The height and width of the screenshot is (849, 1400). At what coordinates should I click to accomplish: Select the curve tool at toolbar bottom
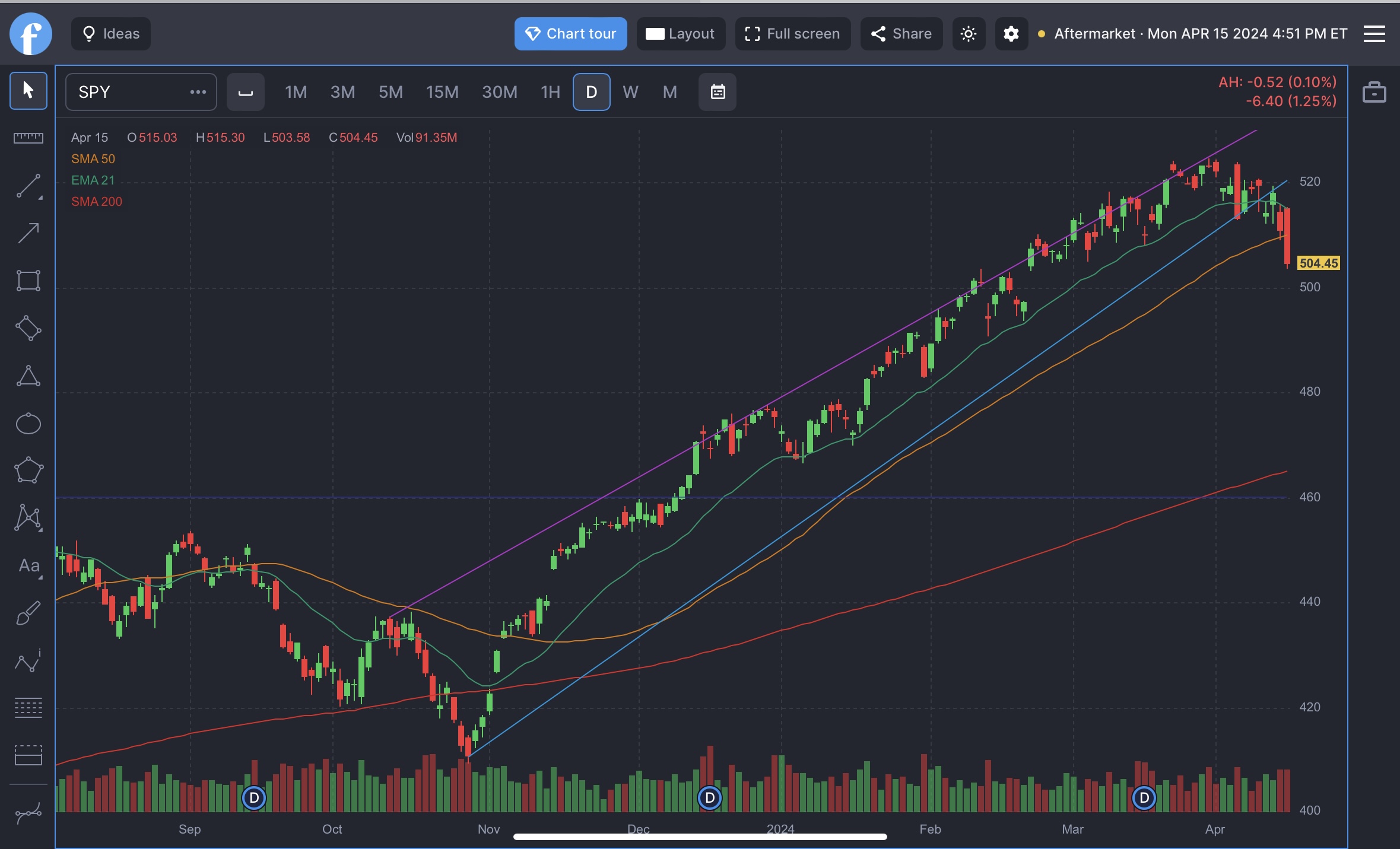pos(28,813)
